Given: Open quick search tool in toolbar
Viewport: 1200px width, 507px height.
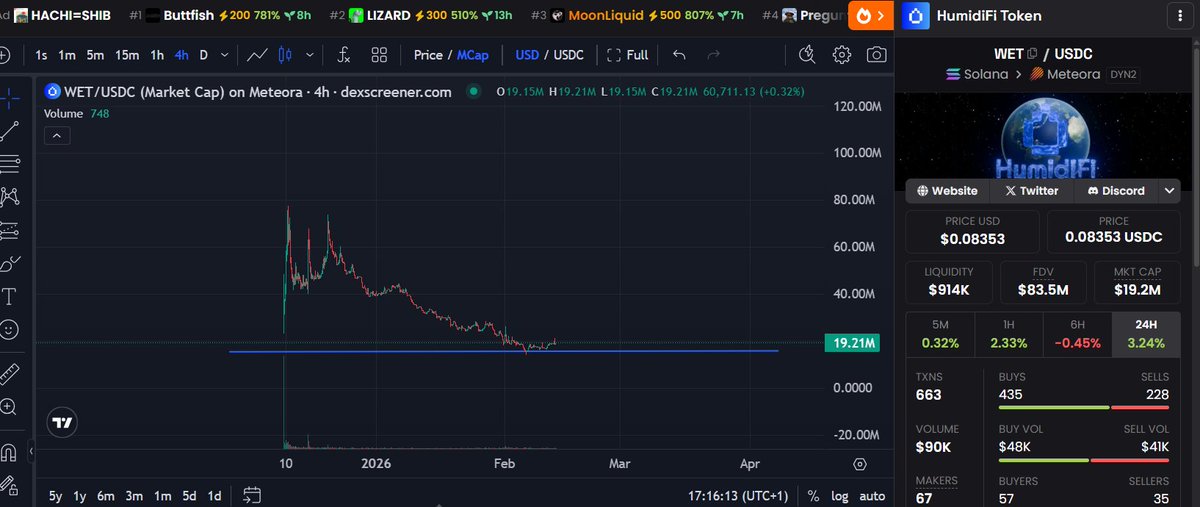Looking at the screenshot, I should 808,55.
